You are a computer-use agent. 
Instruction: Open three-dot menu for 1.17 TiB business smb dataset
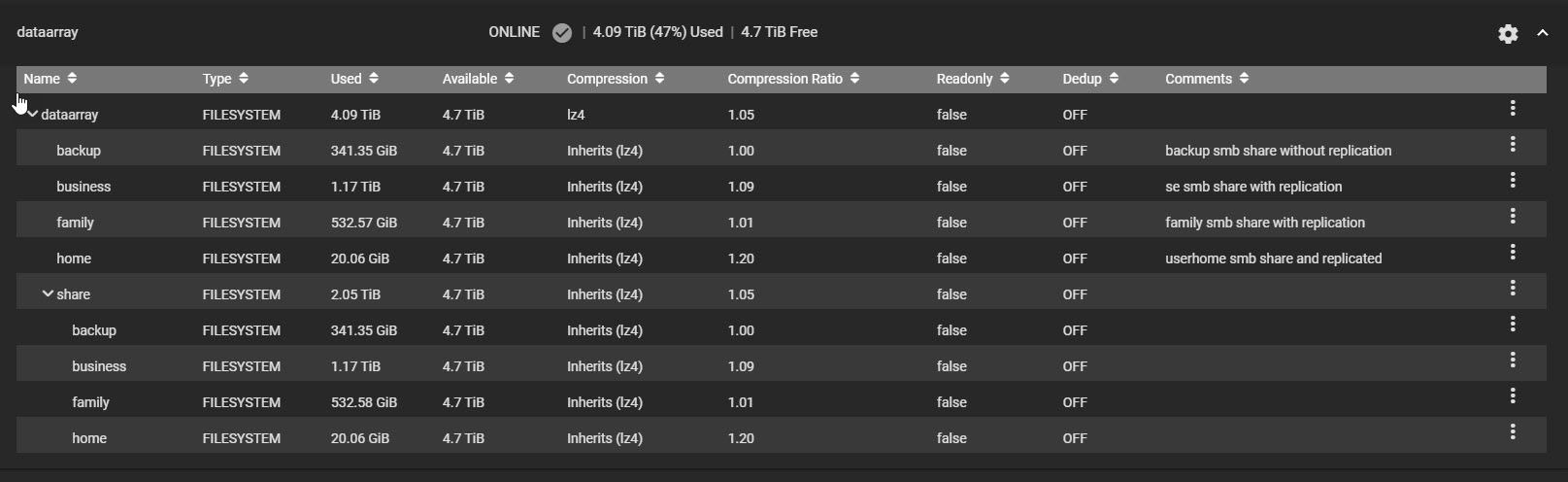1512,181
